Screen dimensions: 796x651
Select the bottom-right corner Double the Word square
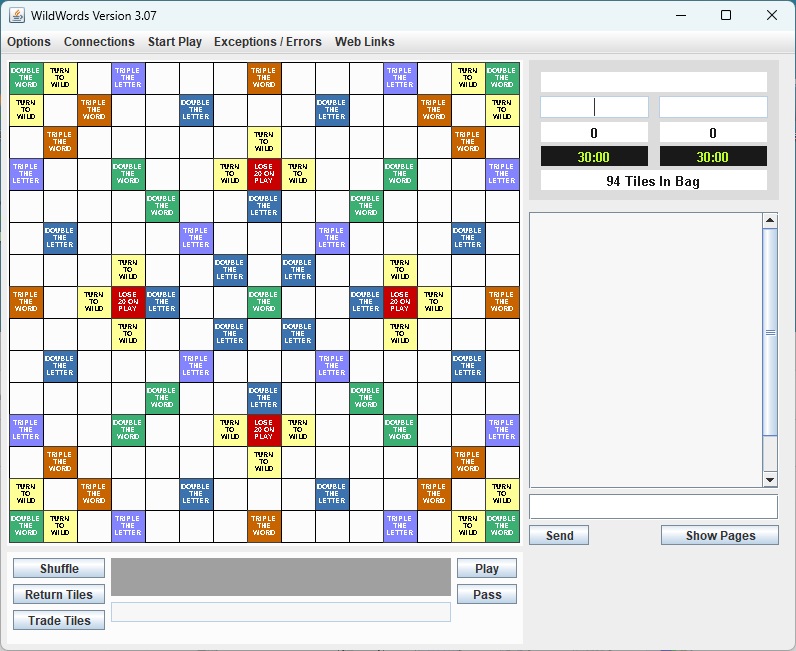pyautogui.click(x=502, y=526)
